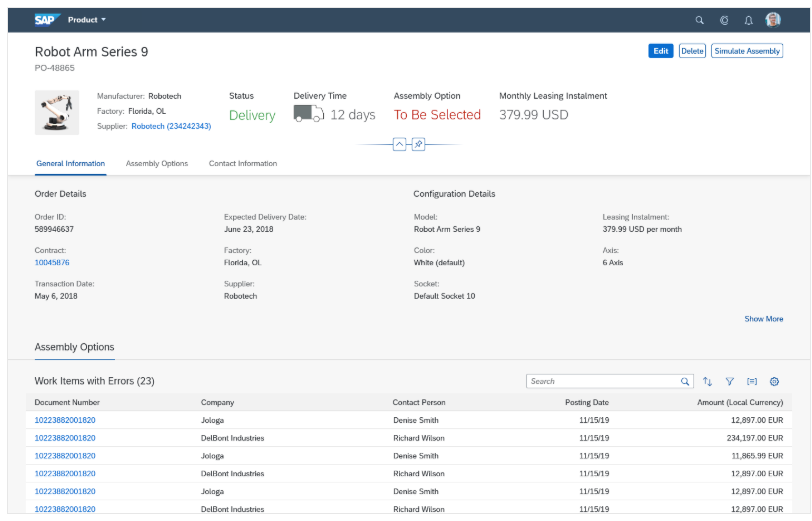
Task: Open table sort settings icon
Action: [707, 382]
